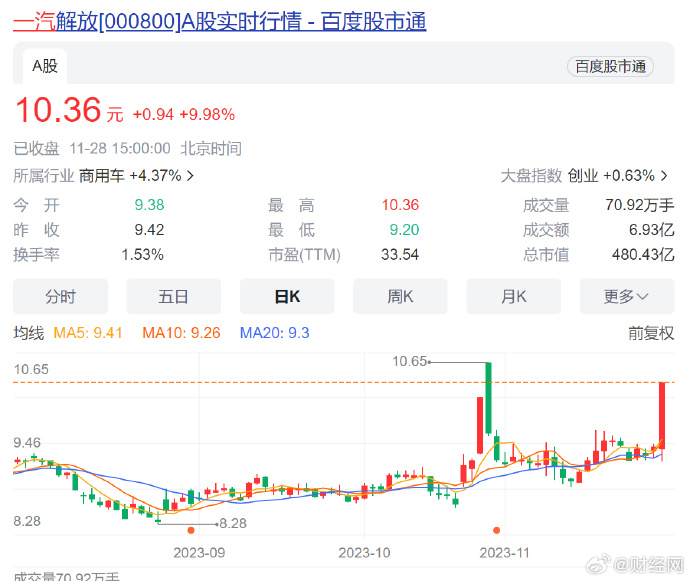This screenshot has width=690, height=581.
Task: Click the 最低 value 9.20
Action: point(404,230)
